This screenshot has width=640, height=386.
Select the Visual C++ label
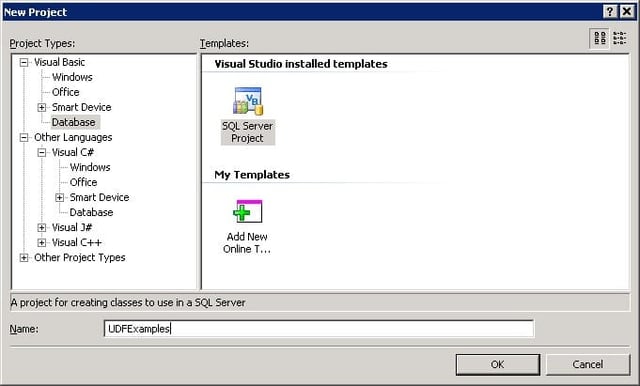[x=77, y=243]
